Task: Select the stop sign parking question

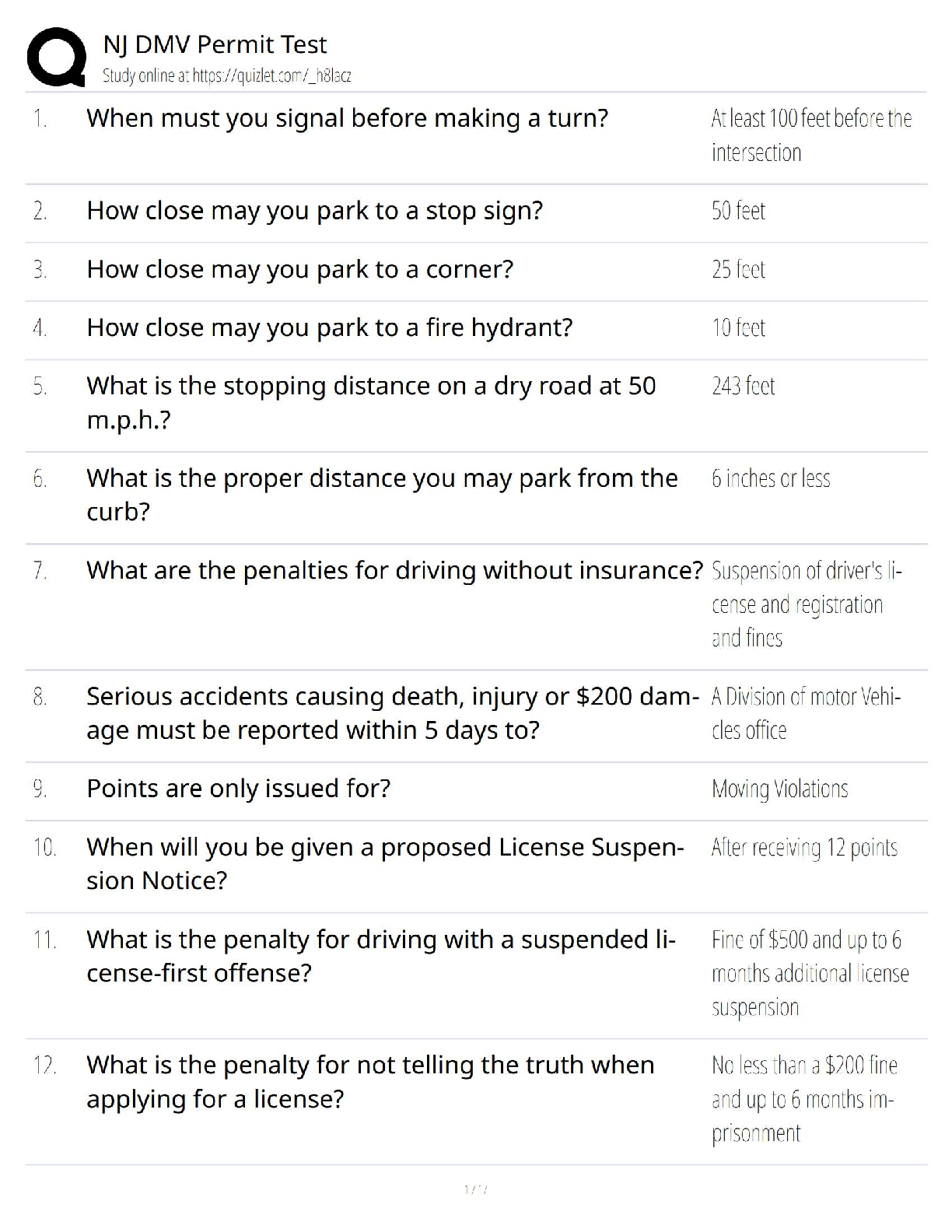Action: [x=314, y=211]
